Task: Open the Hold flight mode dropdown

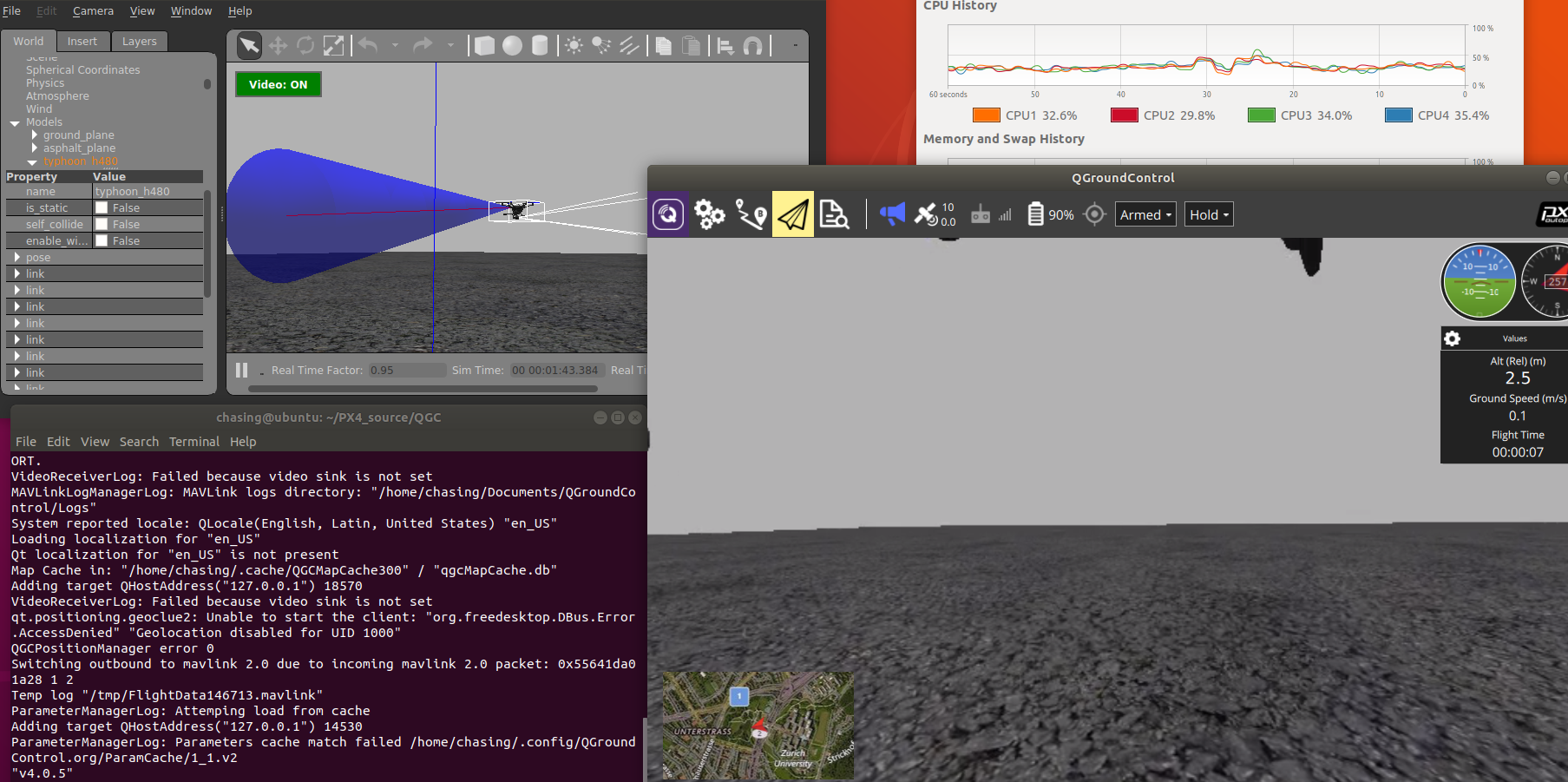Action: click(1209, 214)
